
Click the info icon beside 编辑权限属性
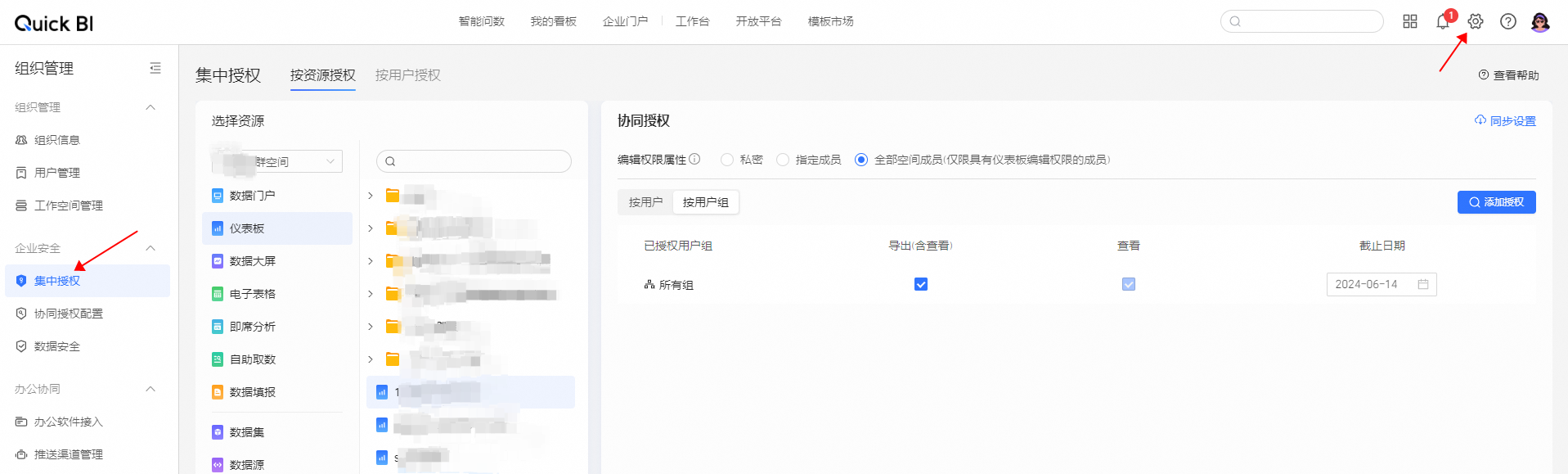(694, 159)
